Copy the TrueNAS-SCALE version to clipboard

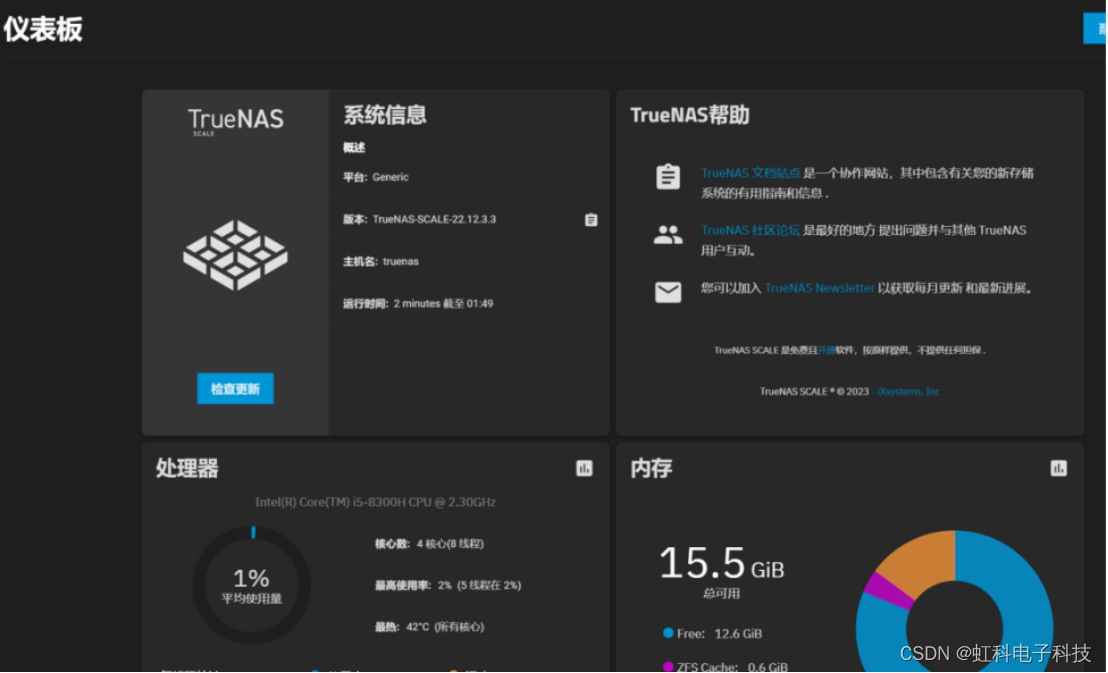click(x=591, y=220)
